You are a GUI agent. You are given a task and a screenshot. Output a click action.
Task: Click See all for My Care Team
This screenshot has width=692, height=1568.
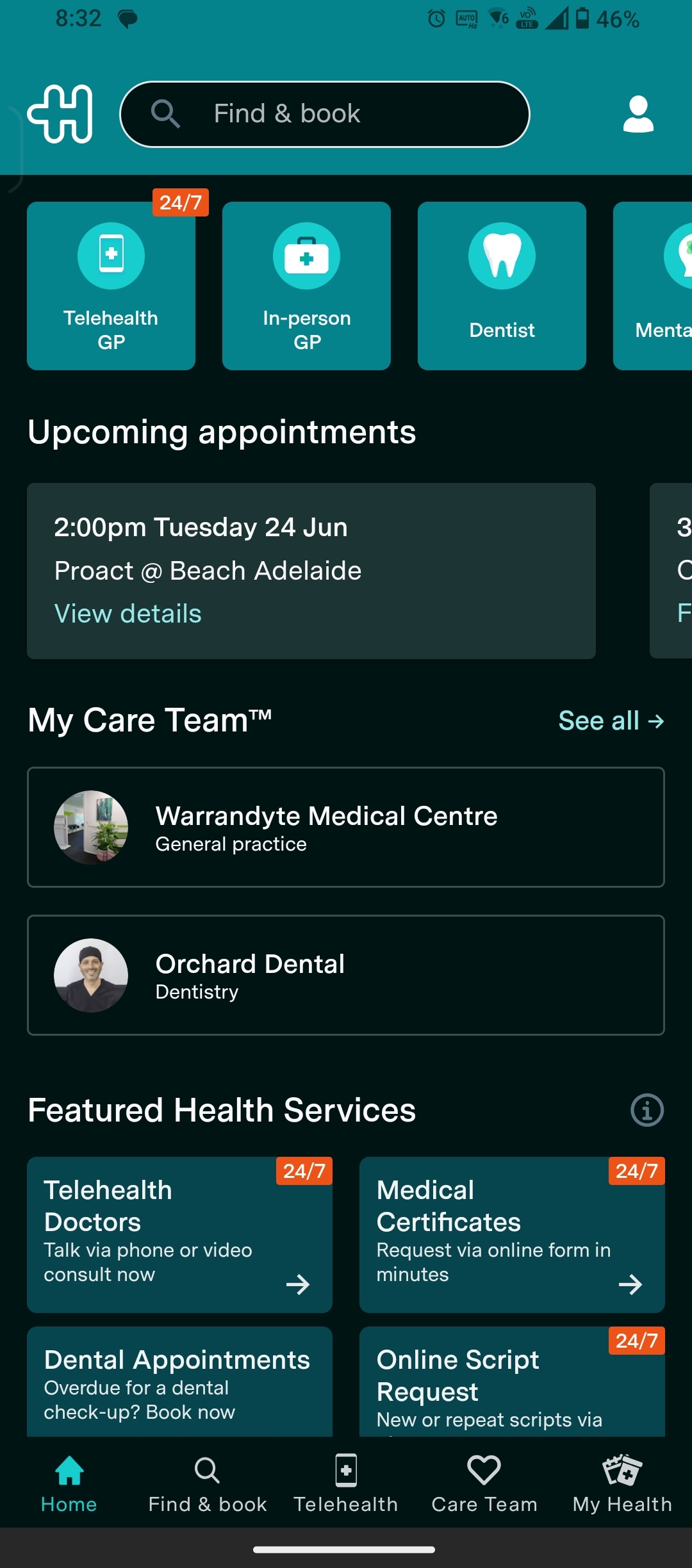[x=611, y=721]
